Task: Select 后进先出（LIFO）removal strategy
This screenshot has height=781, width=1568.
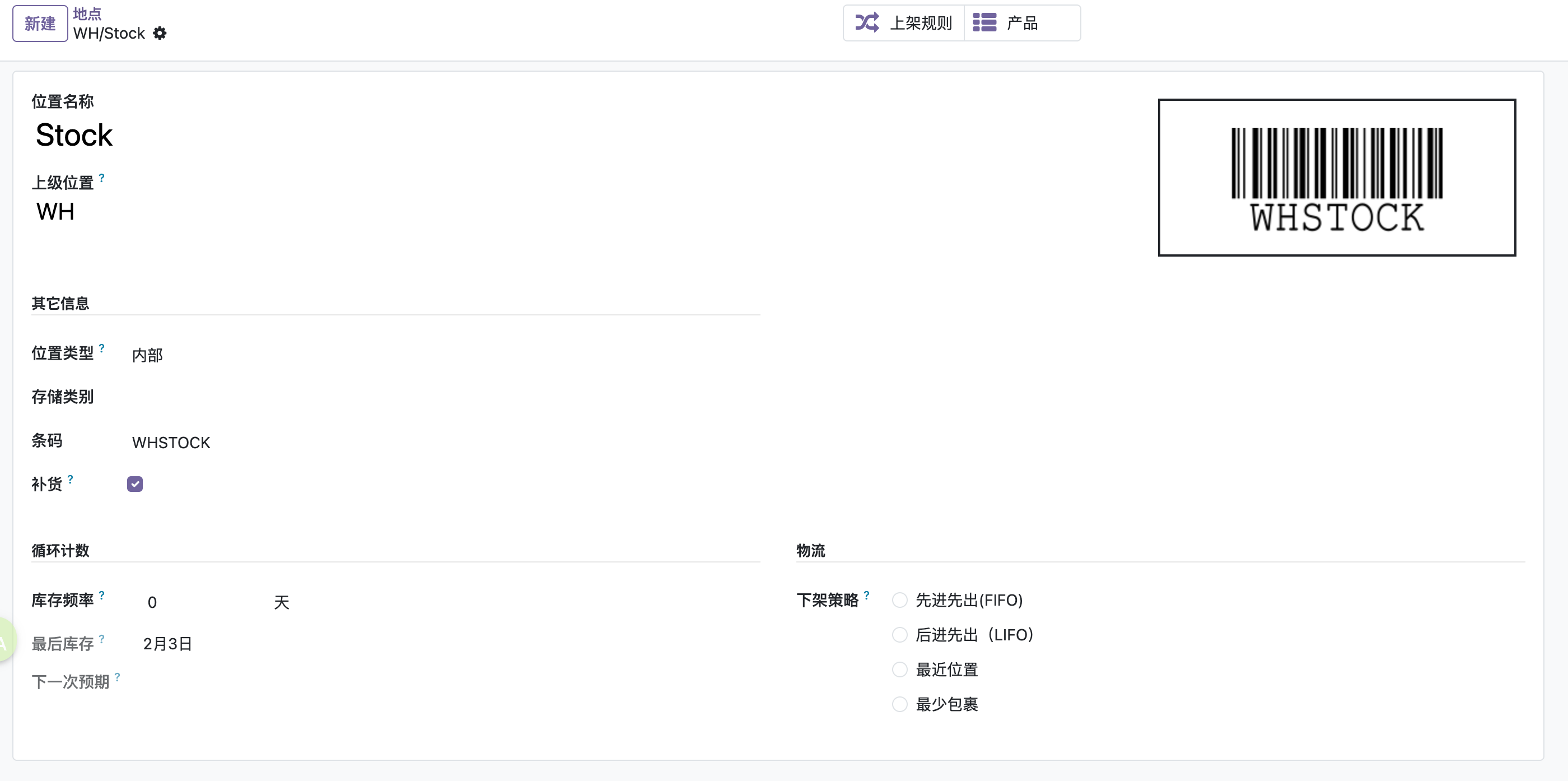Action: click(900, 635)
